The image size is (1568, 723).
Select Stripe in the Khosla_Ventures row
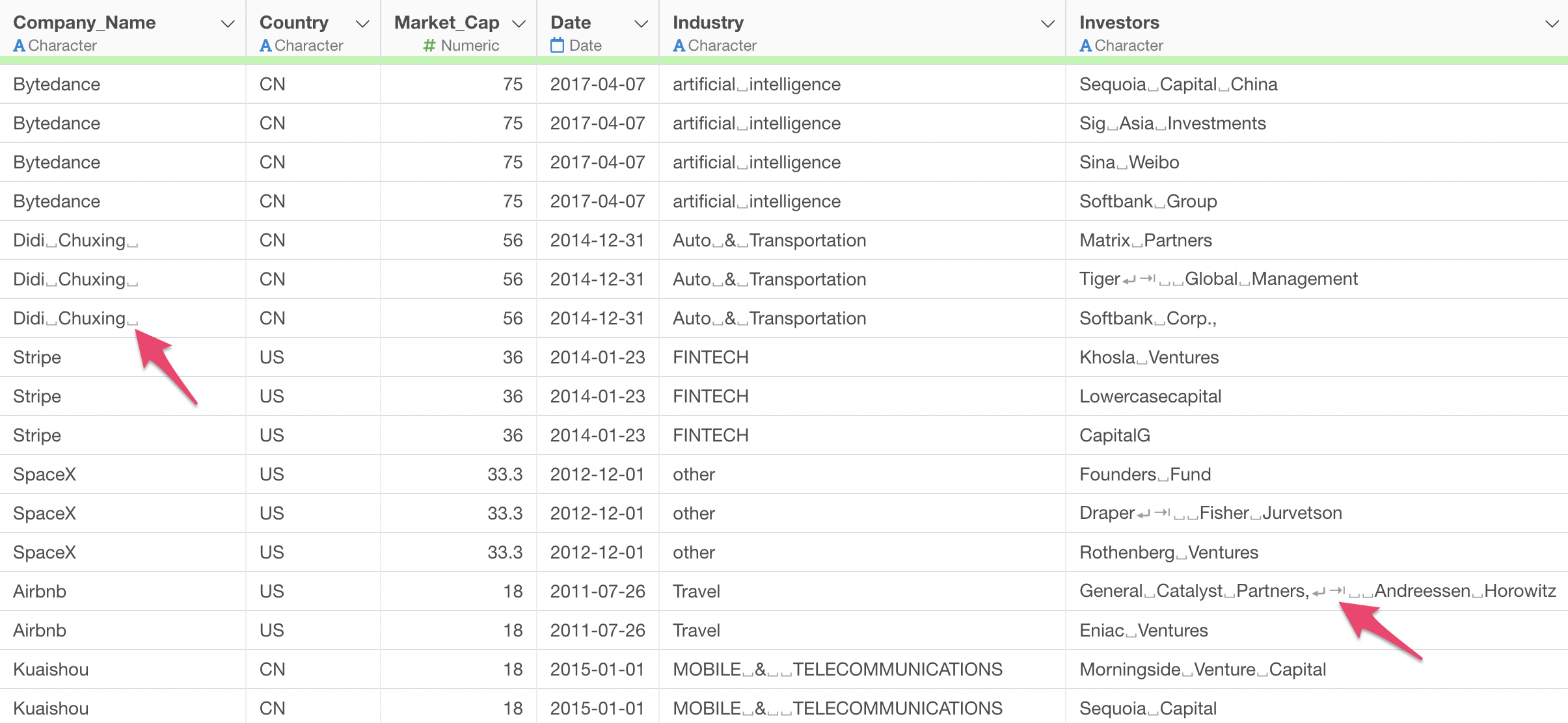coord(123,358)
